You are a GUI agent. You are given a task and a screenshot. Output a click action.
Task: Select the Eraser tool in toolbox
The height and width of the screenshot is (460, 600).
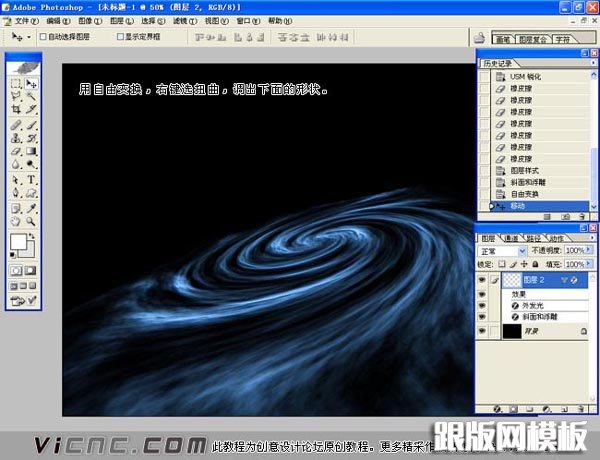[16, 151]
